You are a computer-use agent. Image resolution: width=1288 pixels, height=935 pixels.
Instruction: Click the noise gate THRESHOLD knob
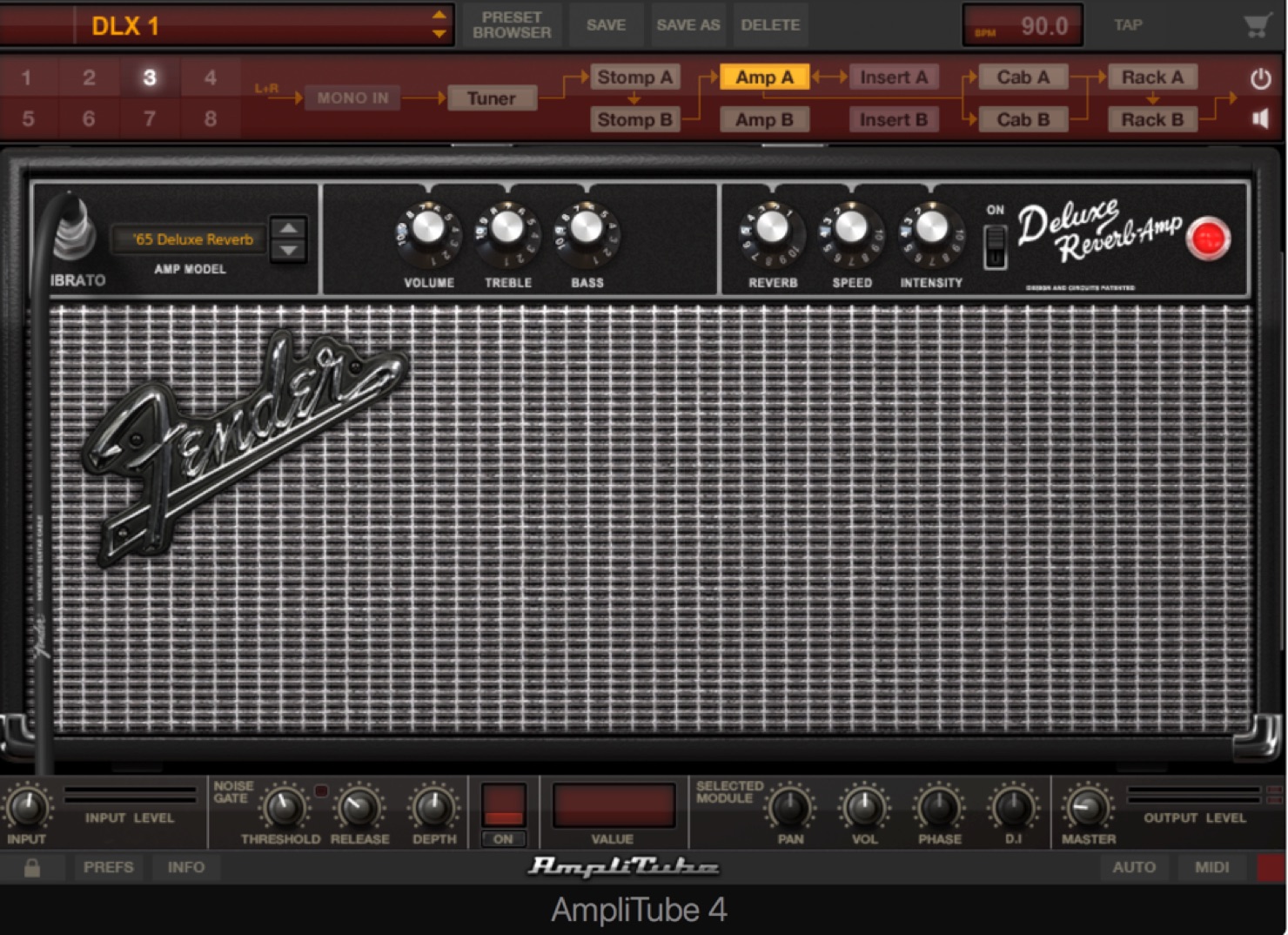pyautogui.click(x=283, y=808)
